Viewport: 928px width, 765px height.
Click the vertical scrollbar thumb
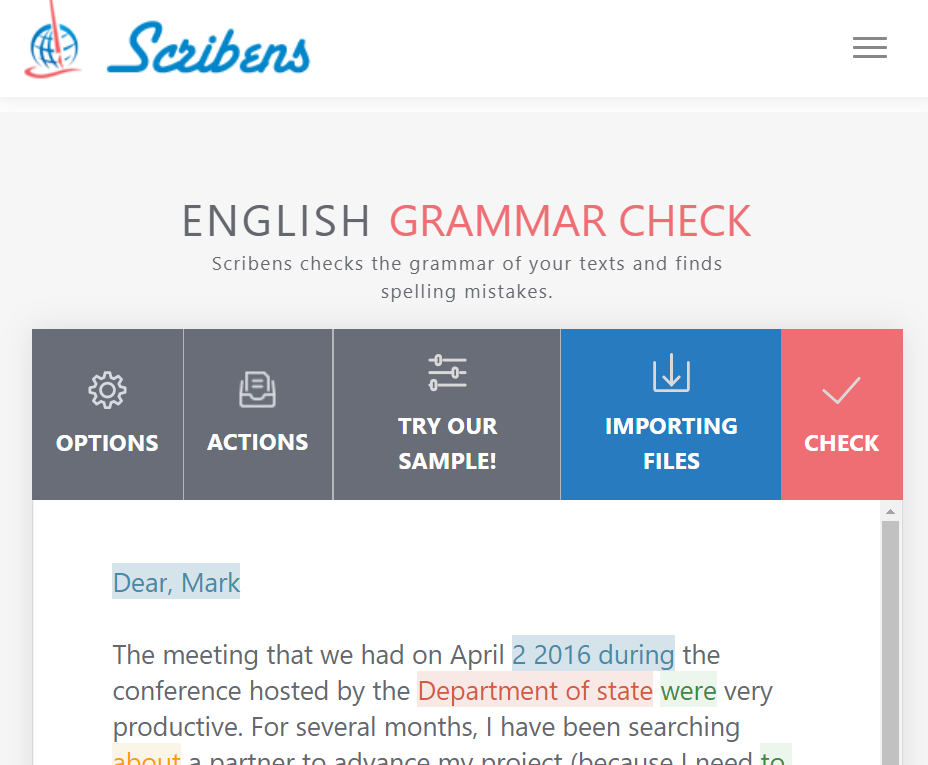coord(890,640)
